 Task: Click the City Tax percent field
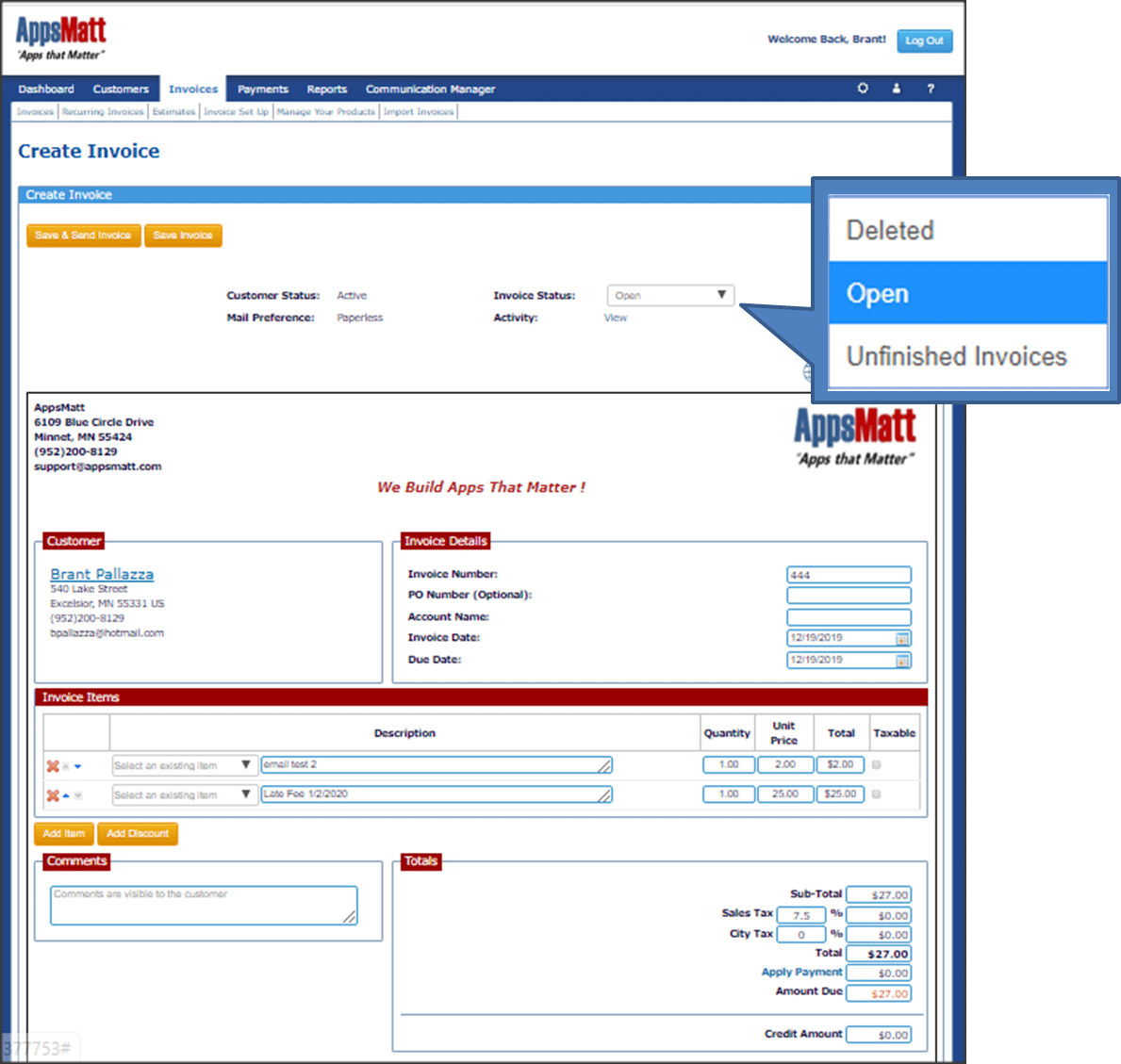(x=800, y=935)
